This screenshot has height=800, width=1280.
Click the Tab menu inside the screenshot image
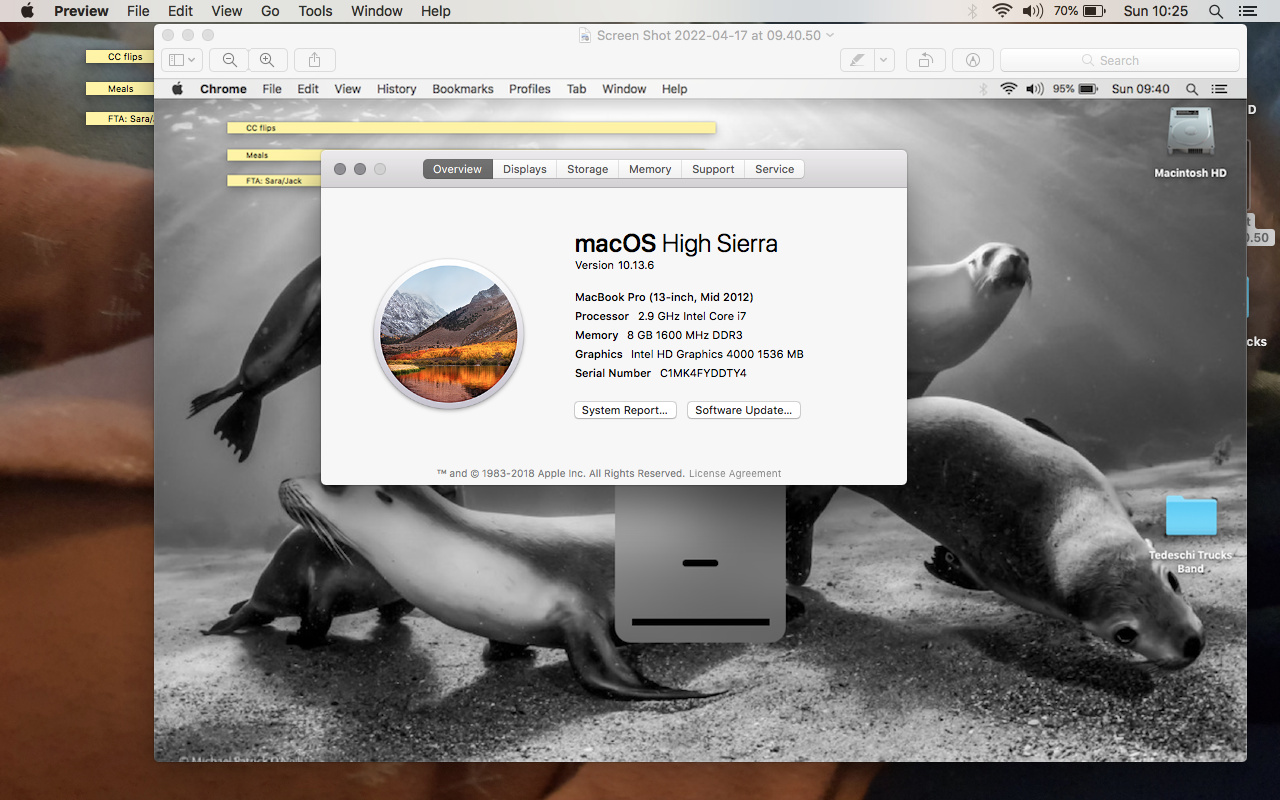pyautogui.click(x=577, y=89)
